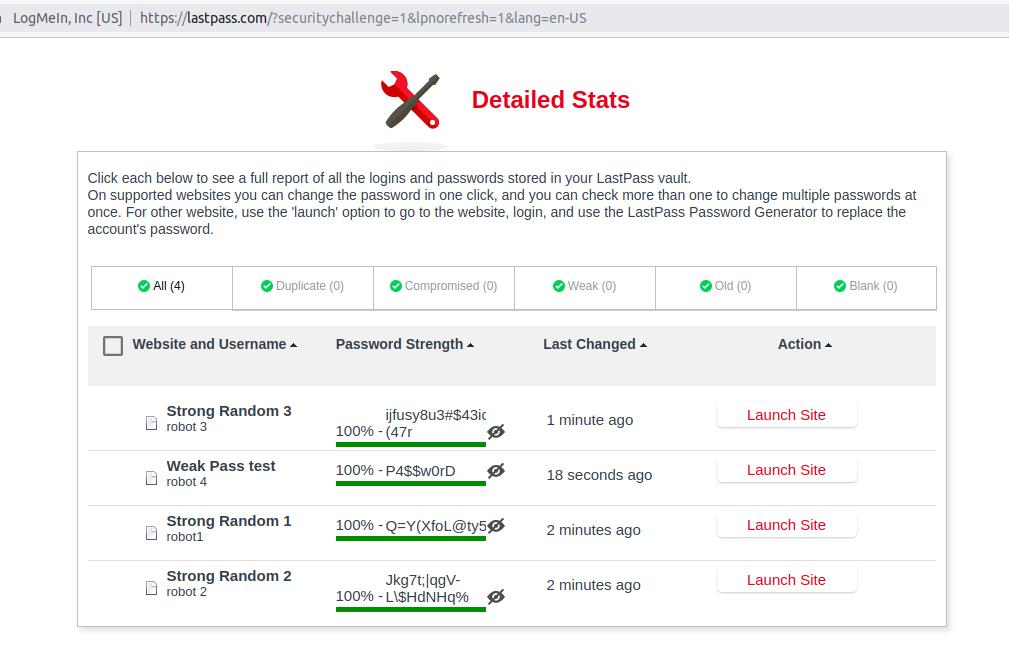Click the green check icon on All tab
The height and width of the screenshot is (654, 1009).
[x=143, y=286]
